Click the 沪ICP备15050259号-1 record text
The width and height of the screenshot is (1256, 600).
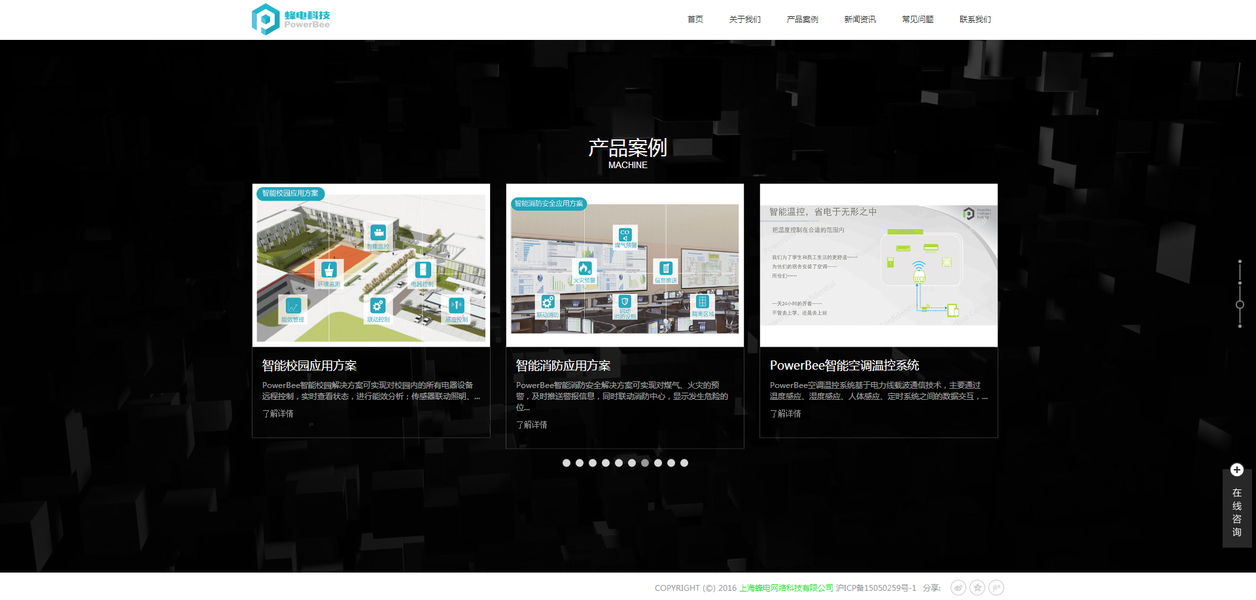point(876,588)
